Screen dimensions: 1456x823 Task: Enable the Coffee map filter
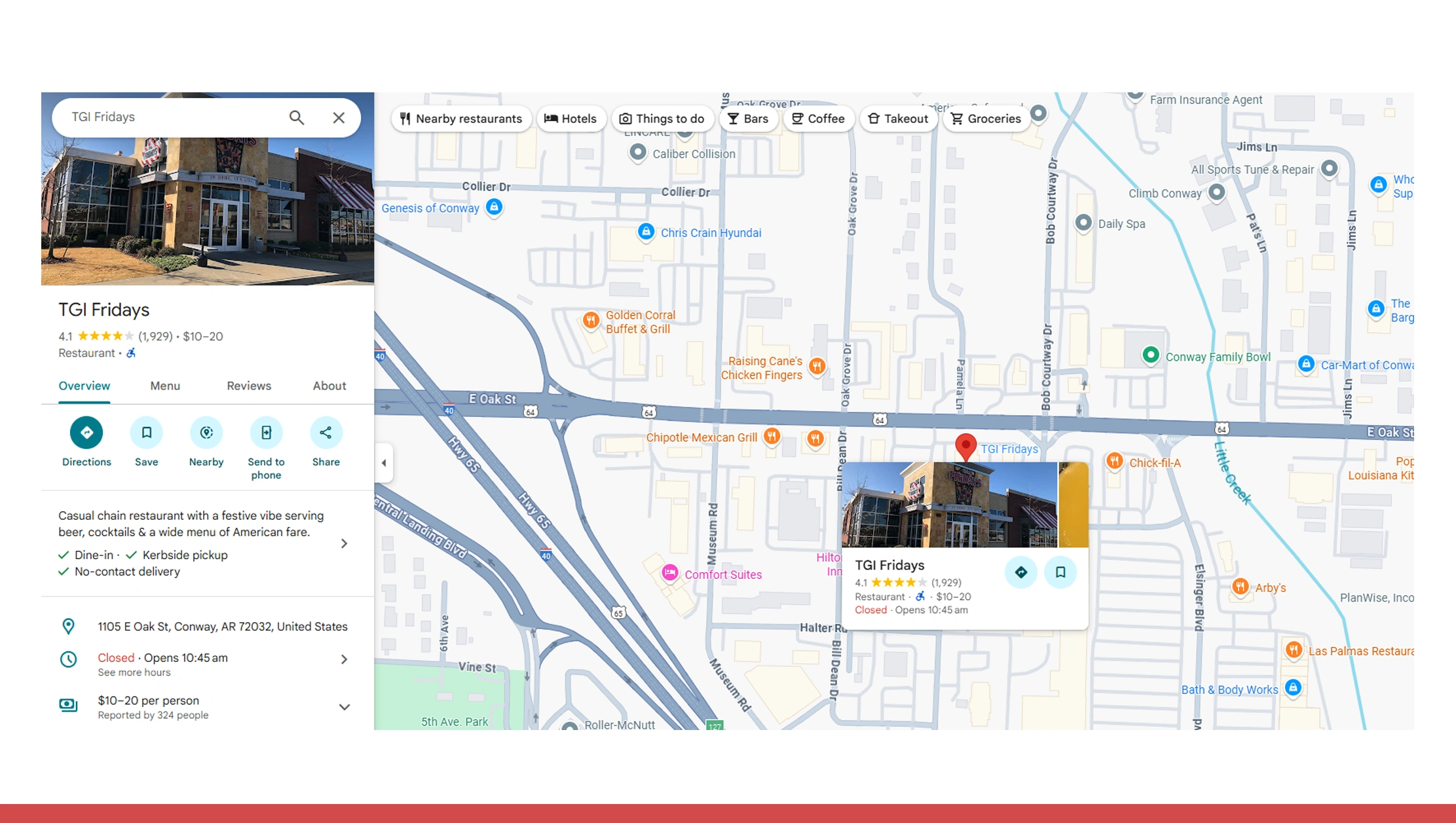tap(818, 119)
